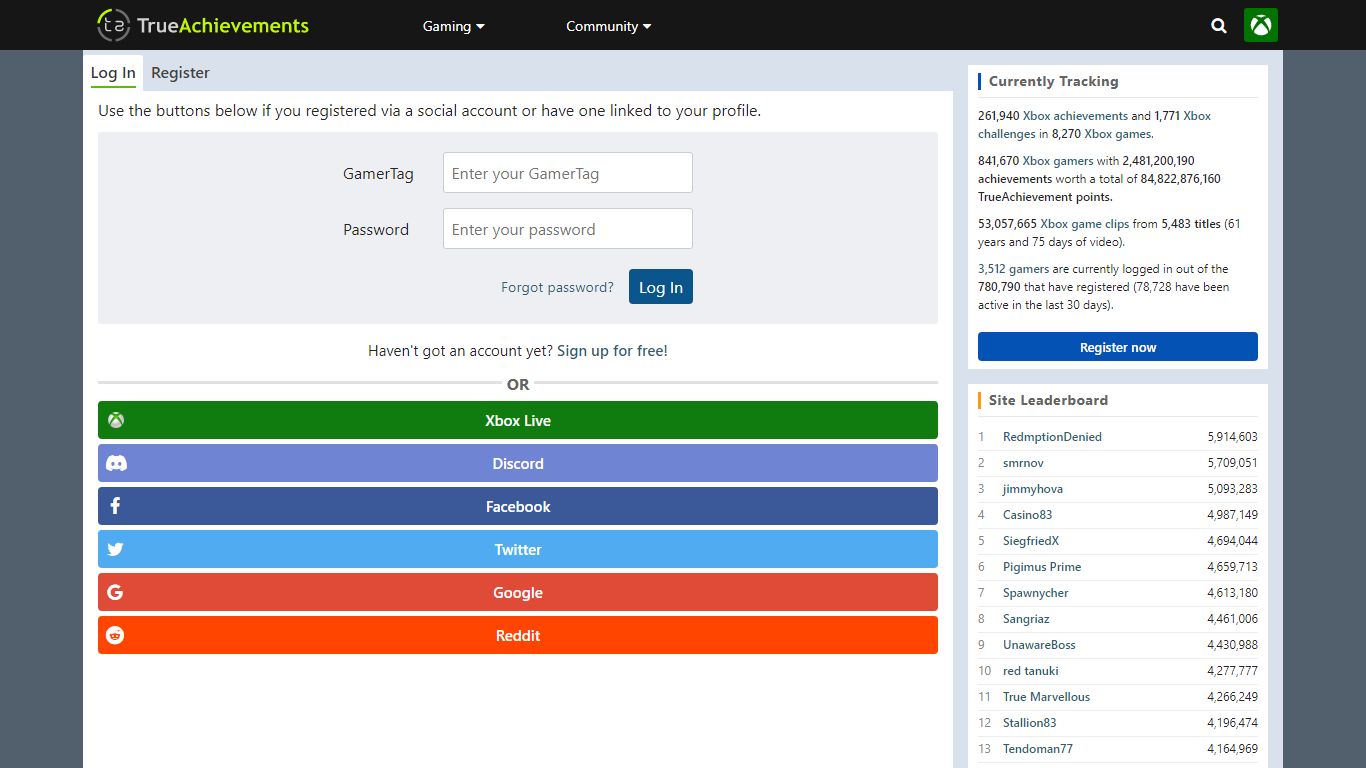The height and width of the screenshot is (768, 1366).
Task: Open Spawnycher leaderboard profile
Action: point(1036,593)
